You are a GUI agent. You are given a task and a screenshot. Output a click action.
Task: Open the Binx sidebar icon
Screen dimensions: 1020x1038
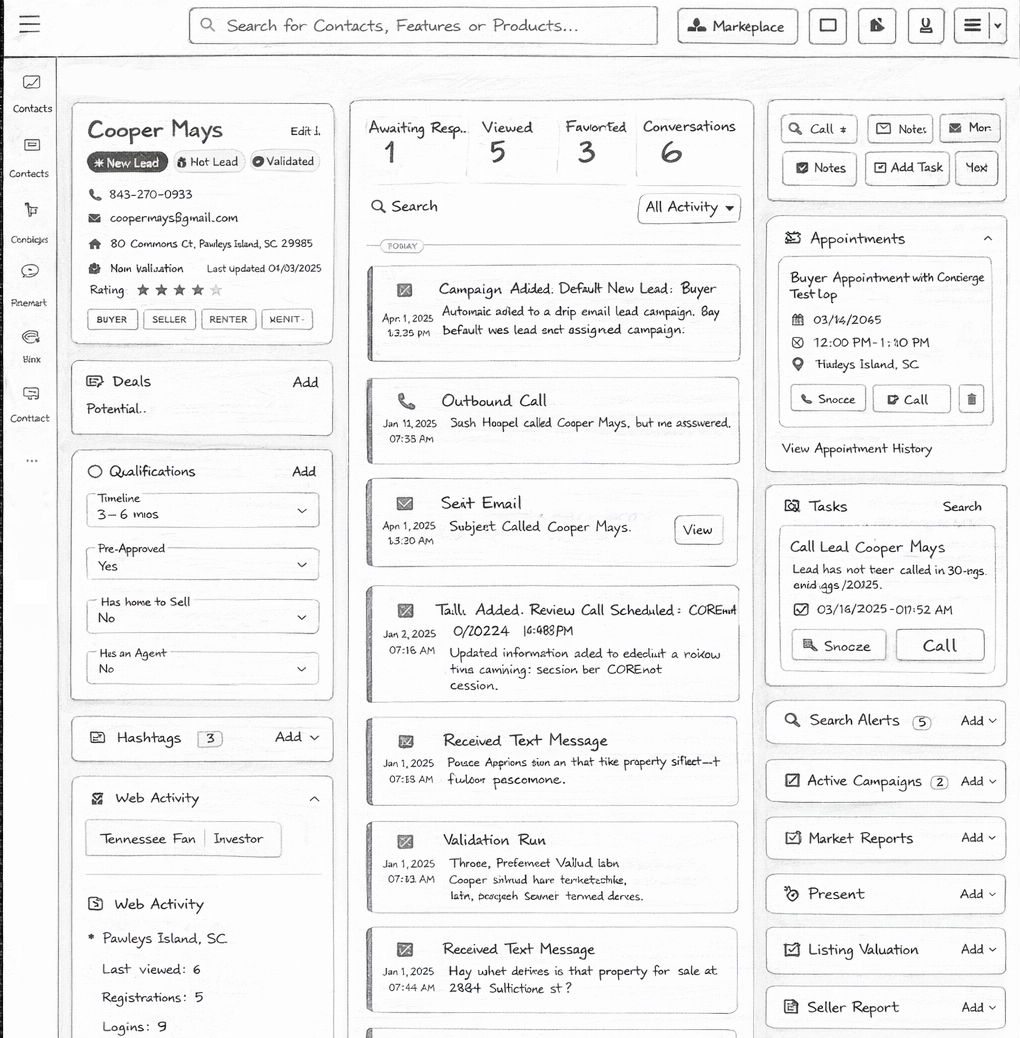coord(30,337)
